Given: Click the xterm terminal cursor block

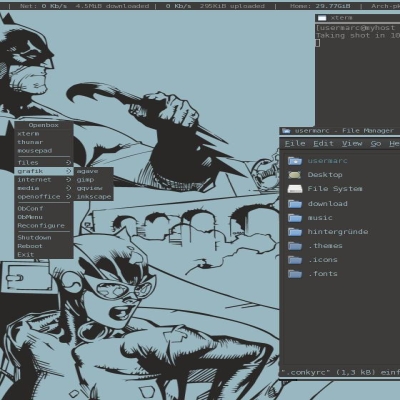Looking at the screenshot, I should pyautogui.click(x=318, y=43).
